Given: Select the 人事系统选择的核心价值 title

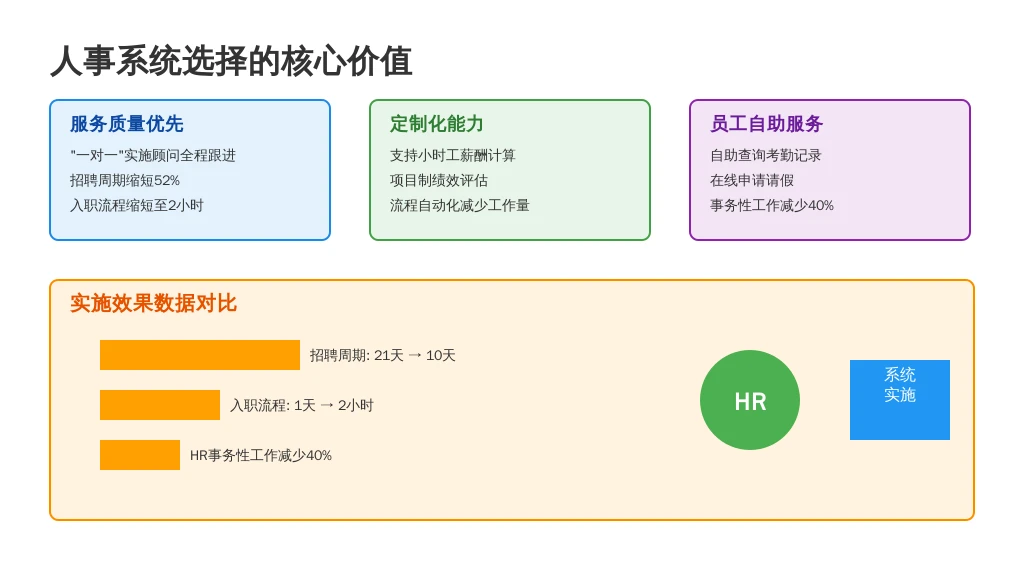Looking at the screenshot, I should [x=236, y=62].
